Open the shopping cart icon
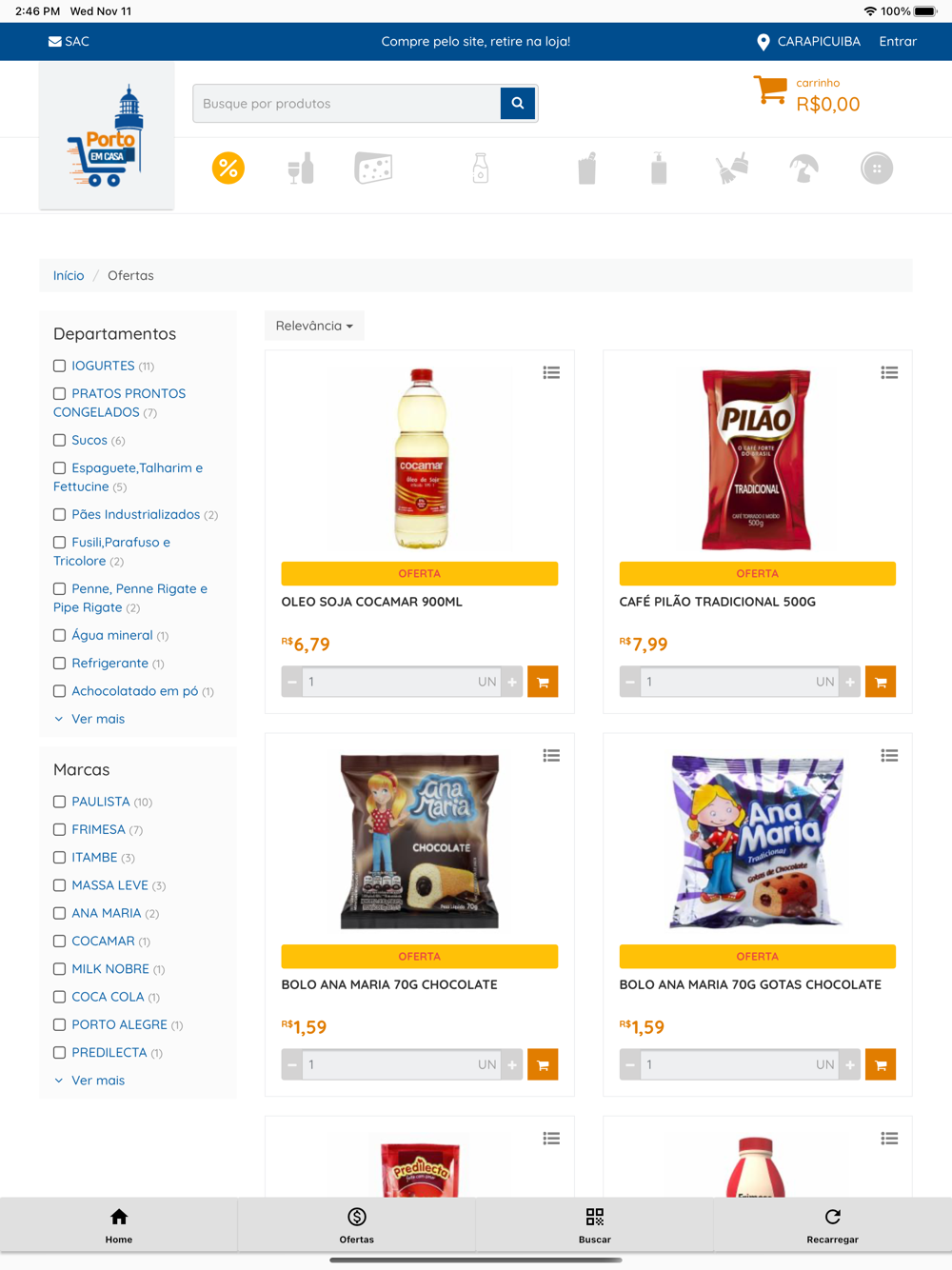952x1270 pixels. tap(770, 91)
